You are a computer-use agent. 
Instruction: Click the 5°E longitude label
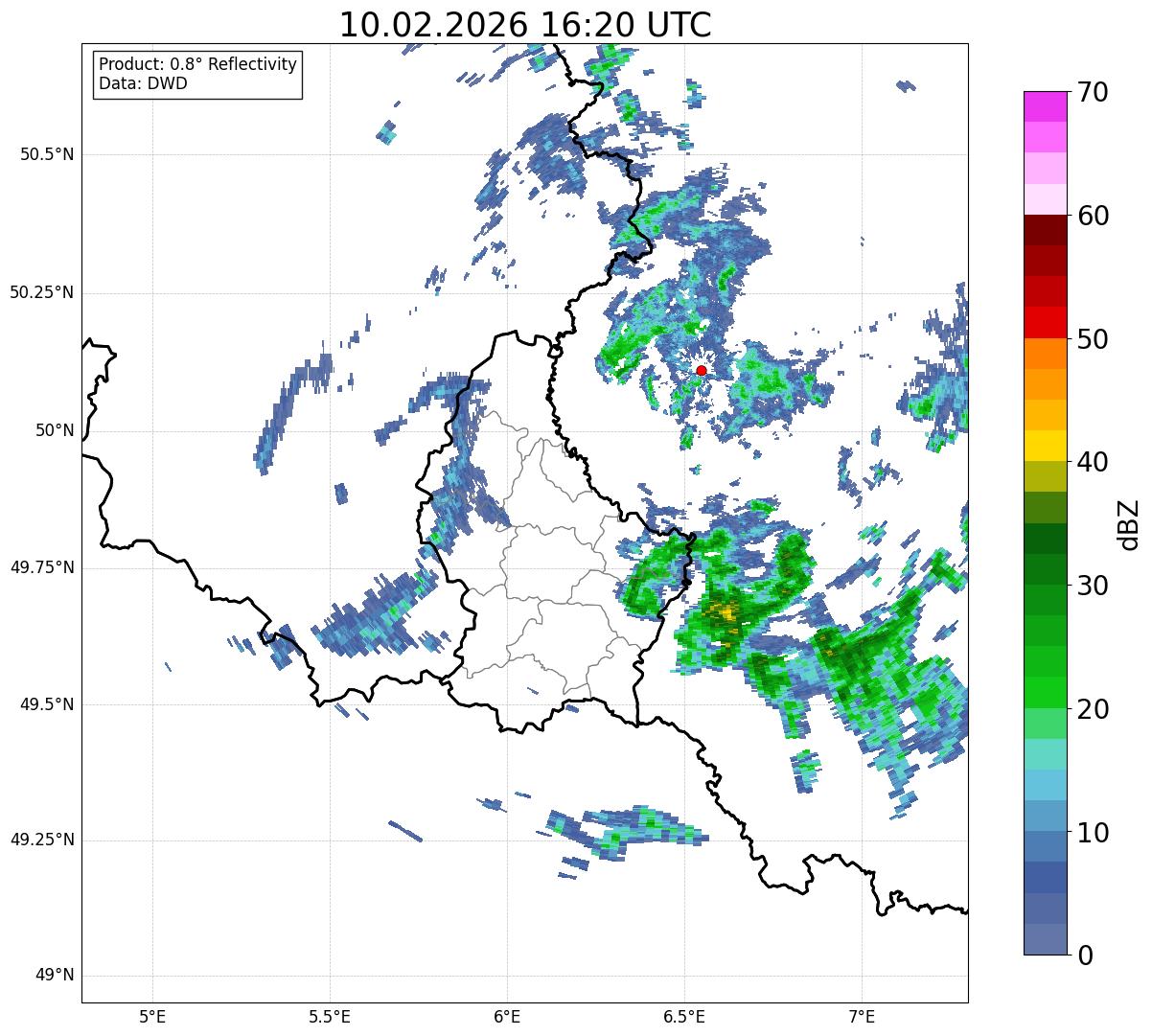coord(152,1017)
